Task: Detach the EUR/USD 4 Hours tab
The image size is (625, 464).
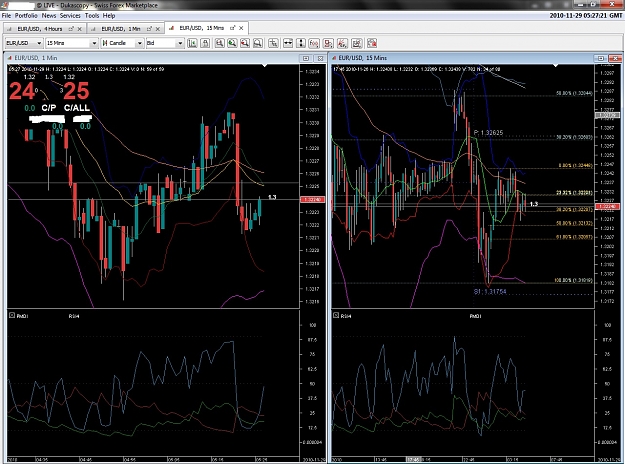Action: click(x=71, y=29)
